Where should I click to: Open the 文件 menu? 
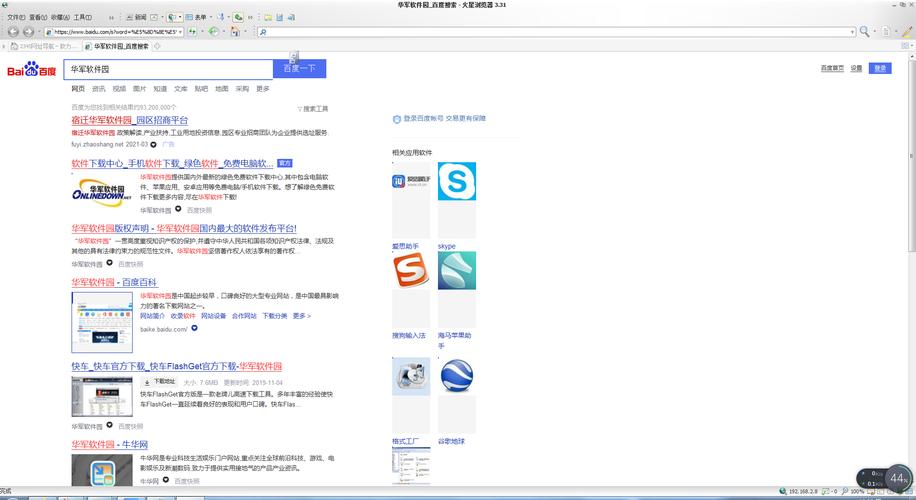coord(15,17)
